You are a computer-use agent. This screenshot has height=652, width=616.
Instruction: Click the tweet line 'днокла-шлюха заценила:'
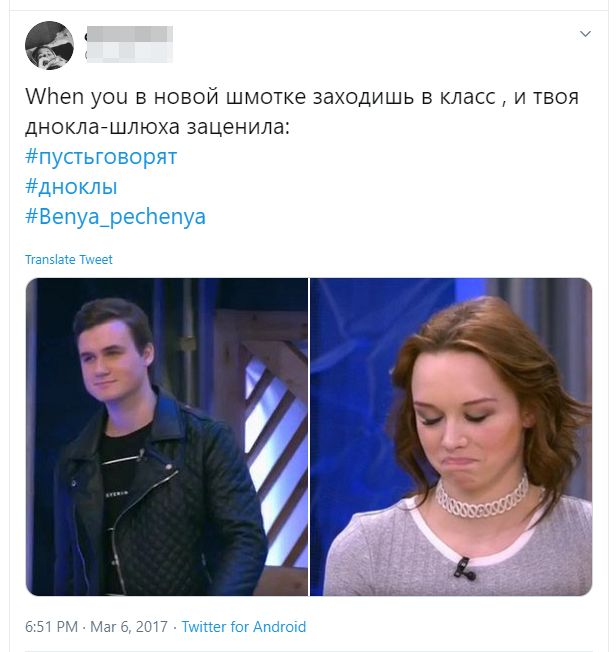pos(157,127)
